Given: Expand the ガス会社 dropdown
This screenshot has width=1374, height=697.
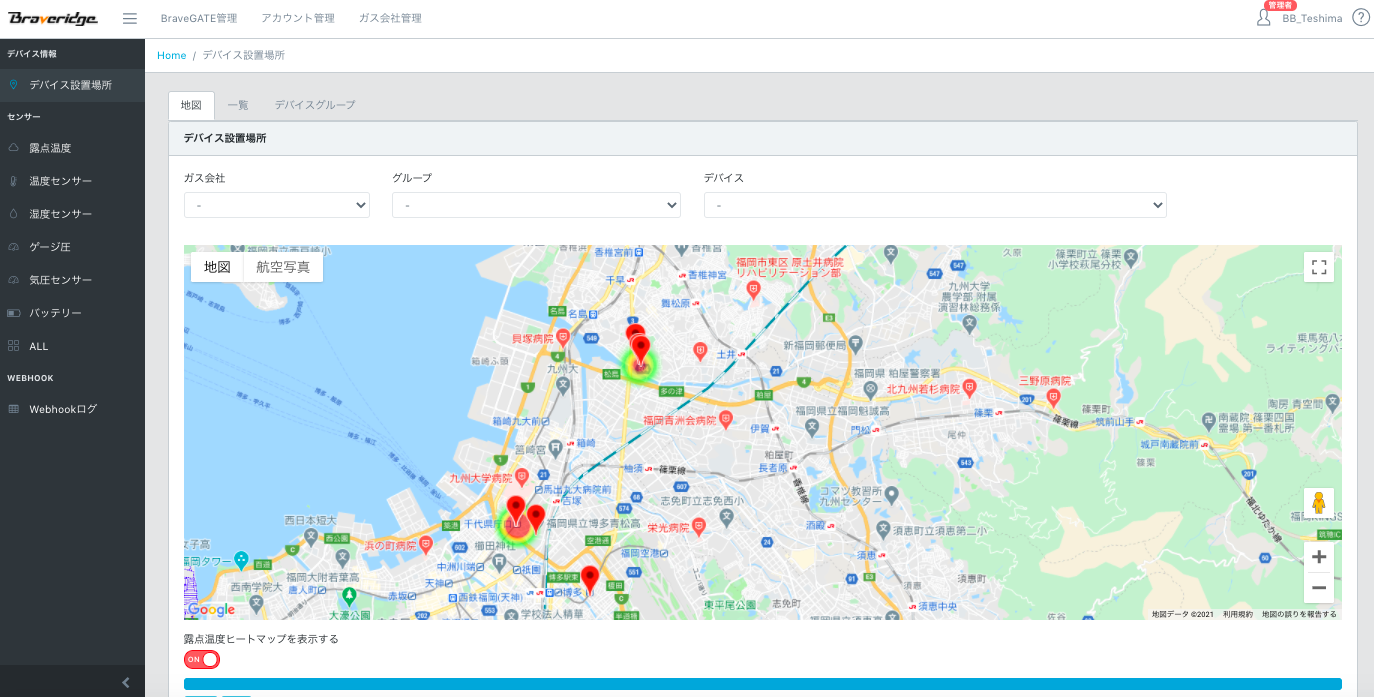Looking at the screenshot, I should [x=277, y=205].
